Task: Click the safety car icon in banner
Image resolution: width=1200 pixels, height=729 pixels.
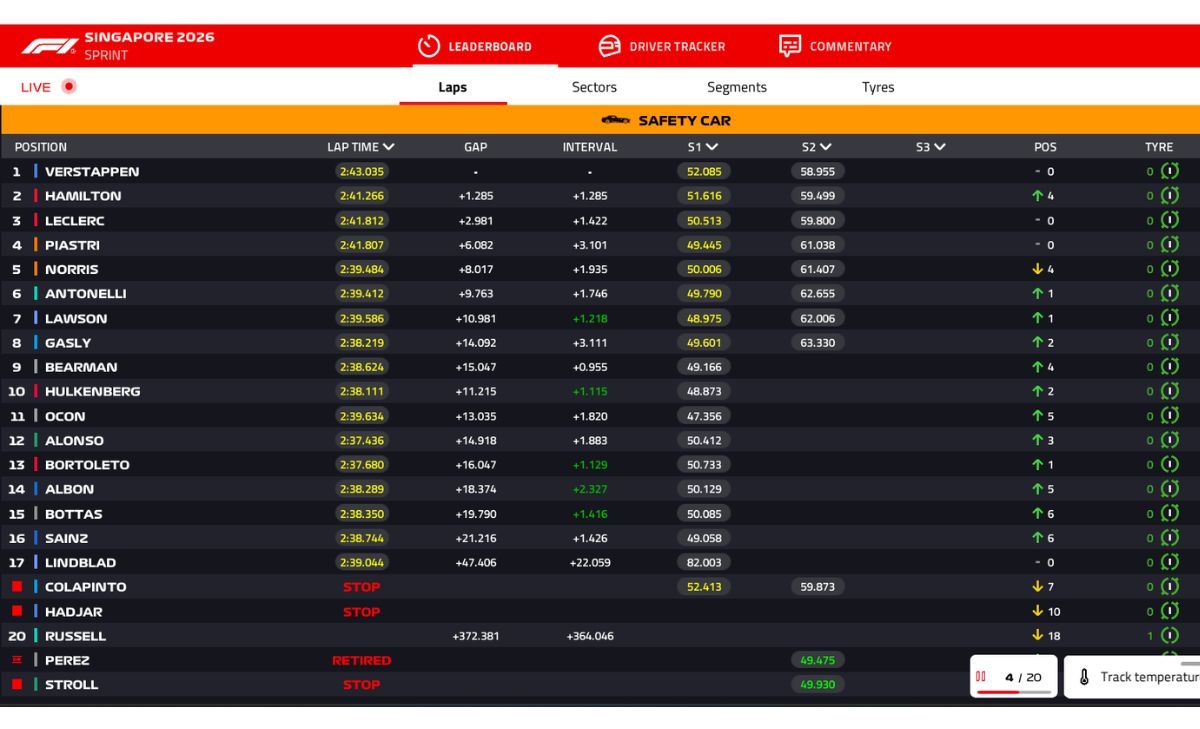Action: click(x=615, y=120)
